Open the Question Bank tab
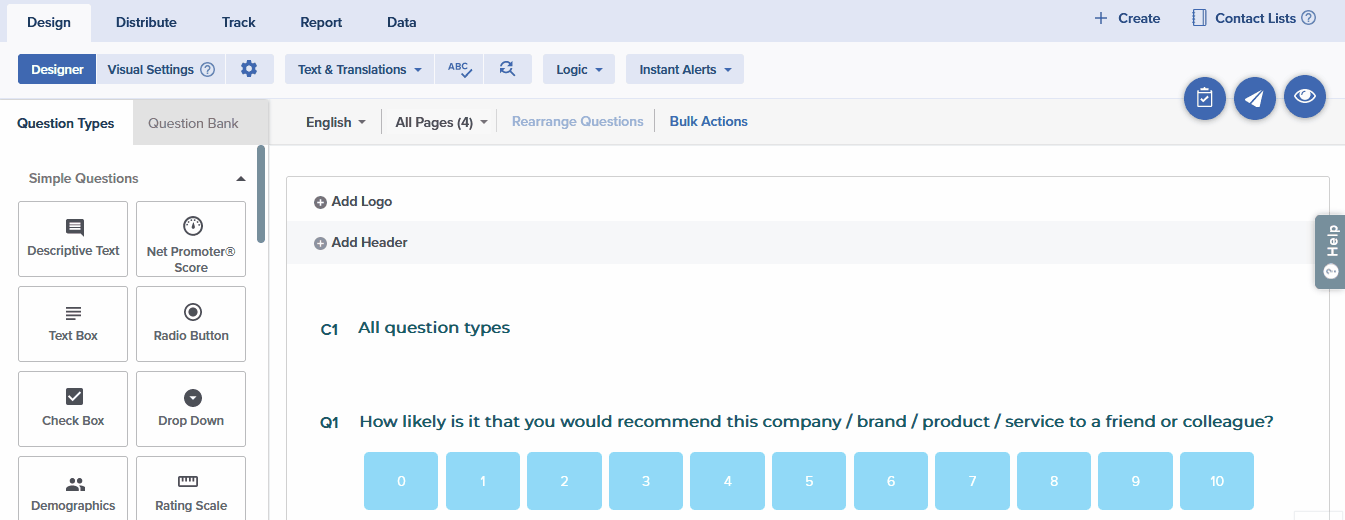The height and width of the screenshot is (520, 1345). click(x=193, y=123)
